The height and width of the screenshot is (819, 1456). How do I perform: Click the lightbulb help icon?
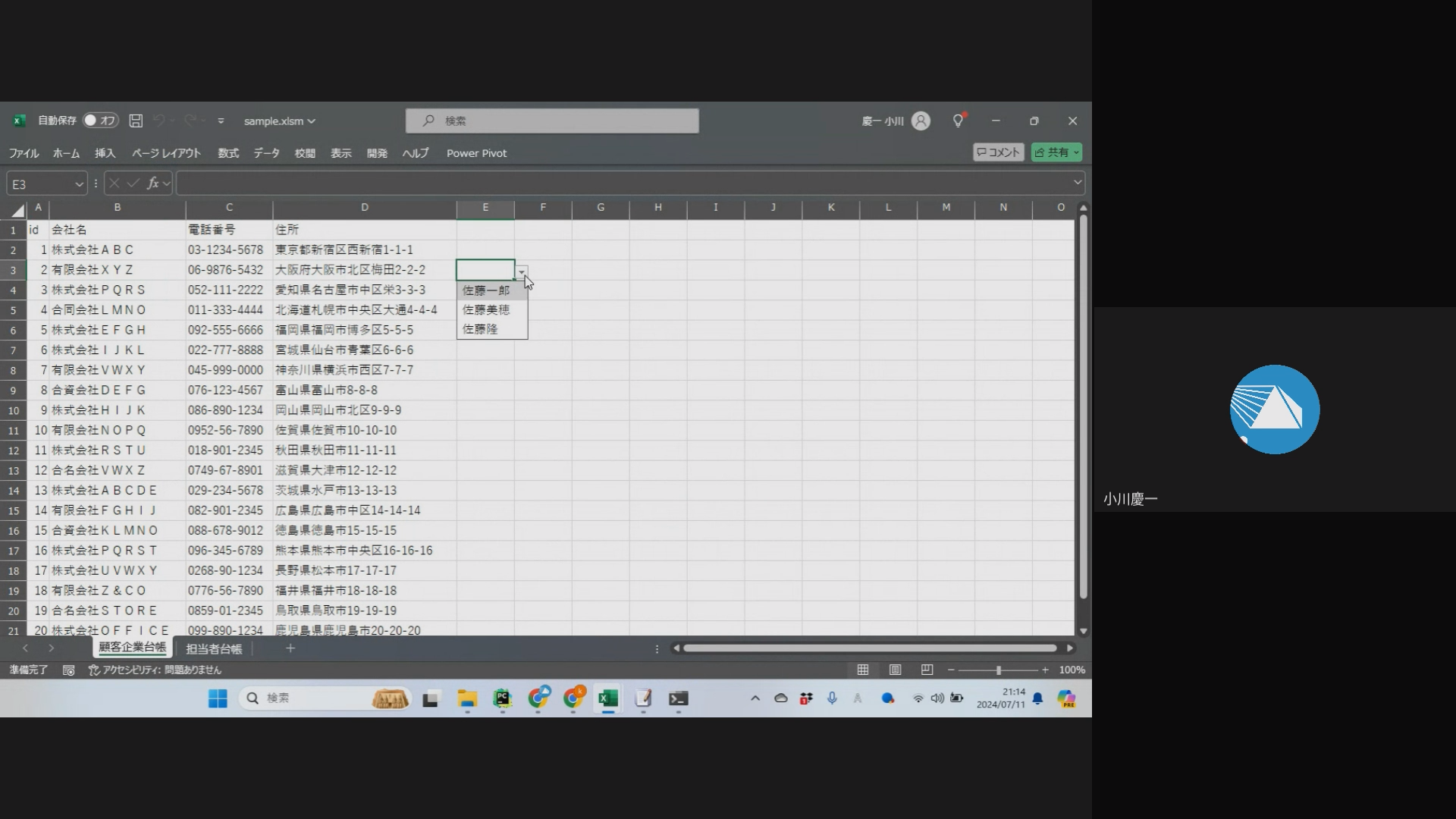point(958,121)
